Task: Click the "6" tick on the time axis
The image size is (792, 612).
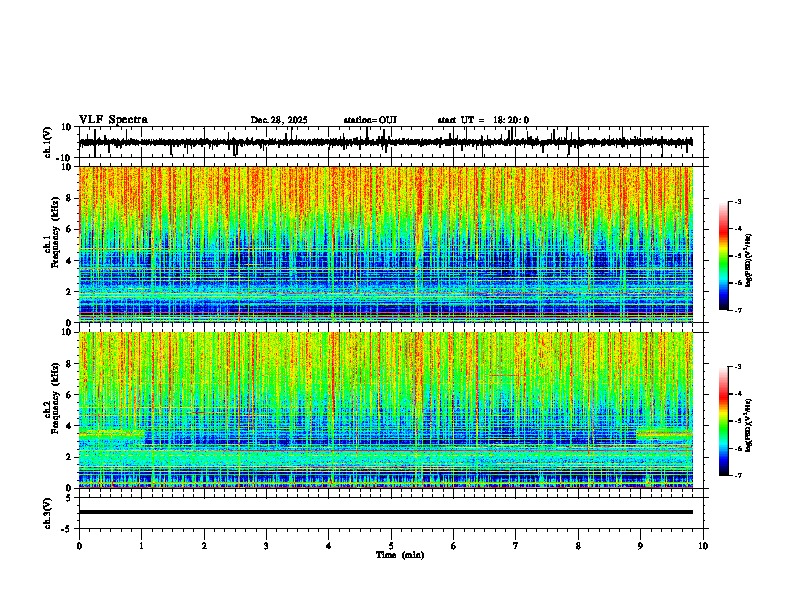Action: point(454,546)
